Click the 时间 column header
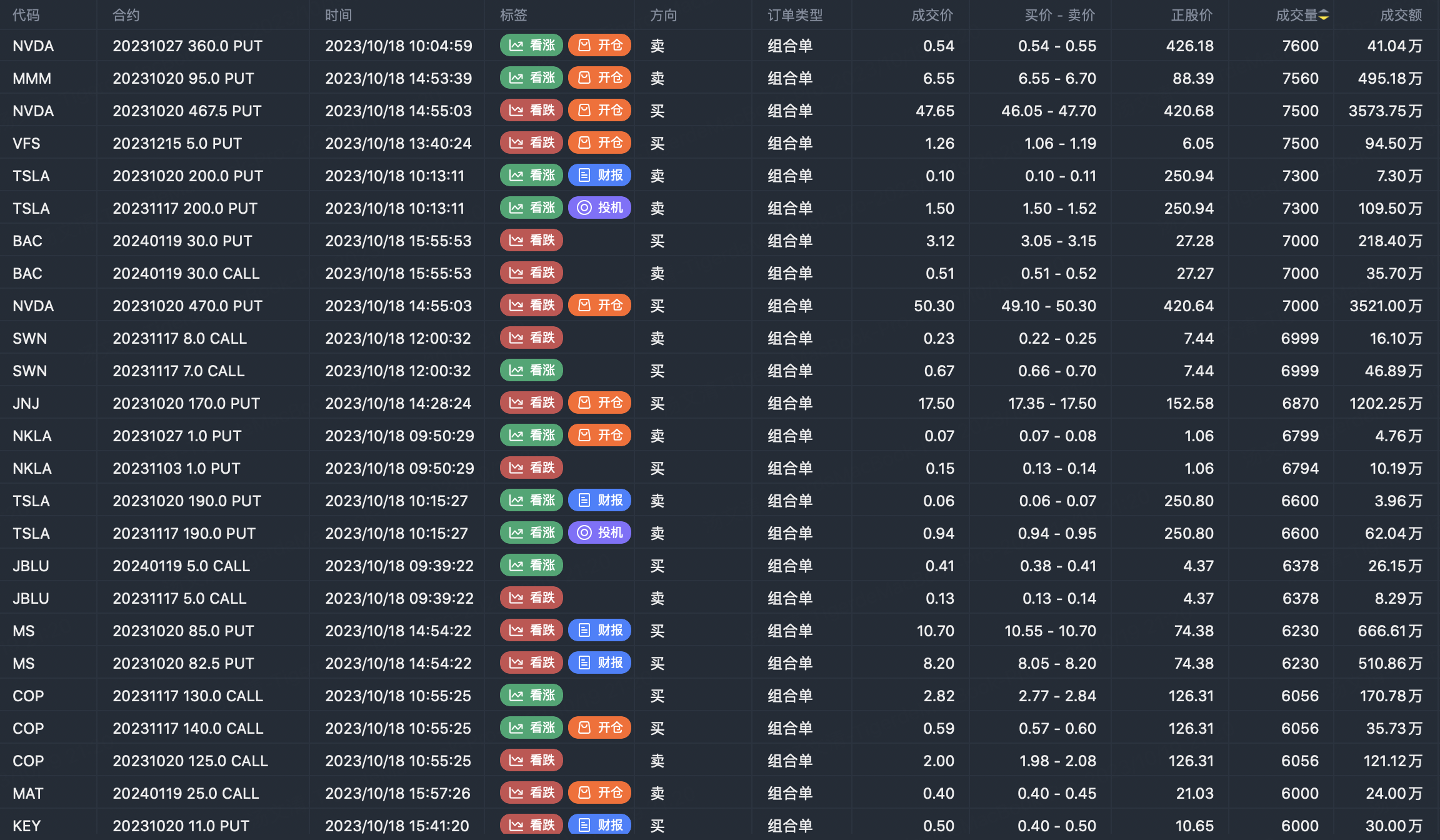This screenshot has height=840, width=1440. [339, 15]
